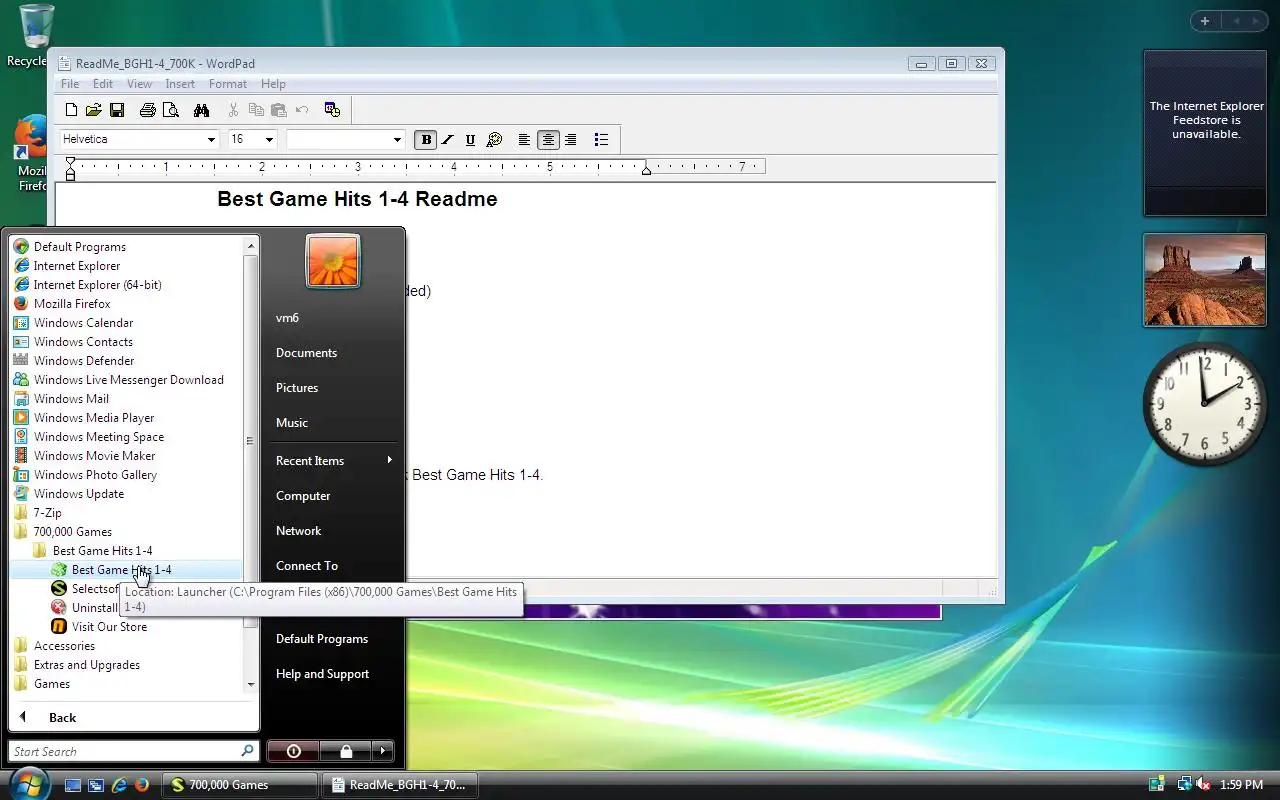Open the font color palette button
Screen dimensions: 1280x800
[x=493, y=140]
